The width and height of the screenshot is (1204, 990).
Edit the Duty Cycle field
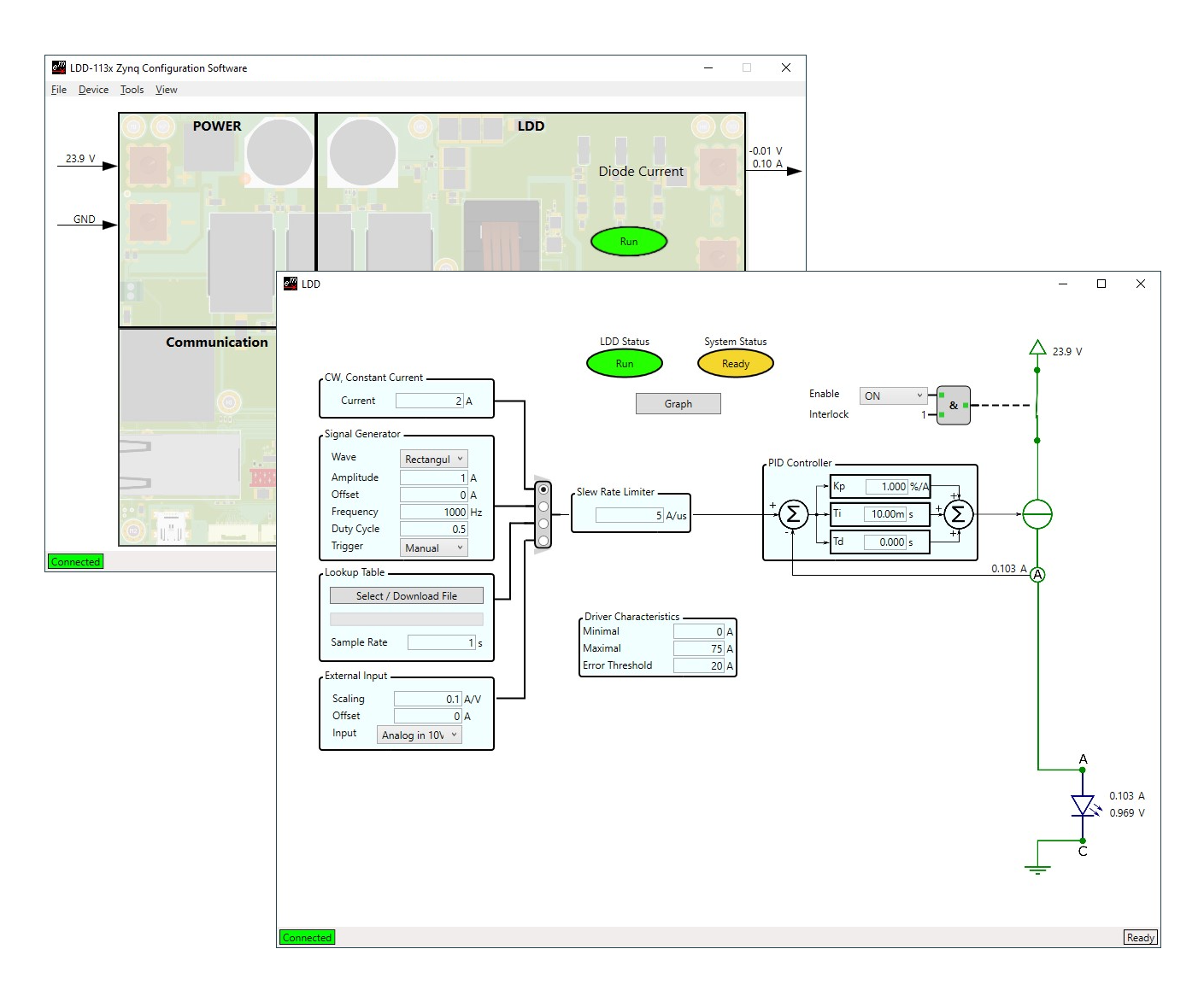pos(434,529)
